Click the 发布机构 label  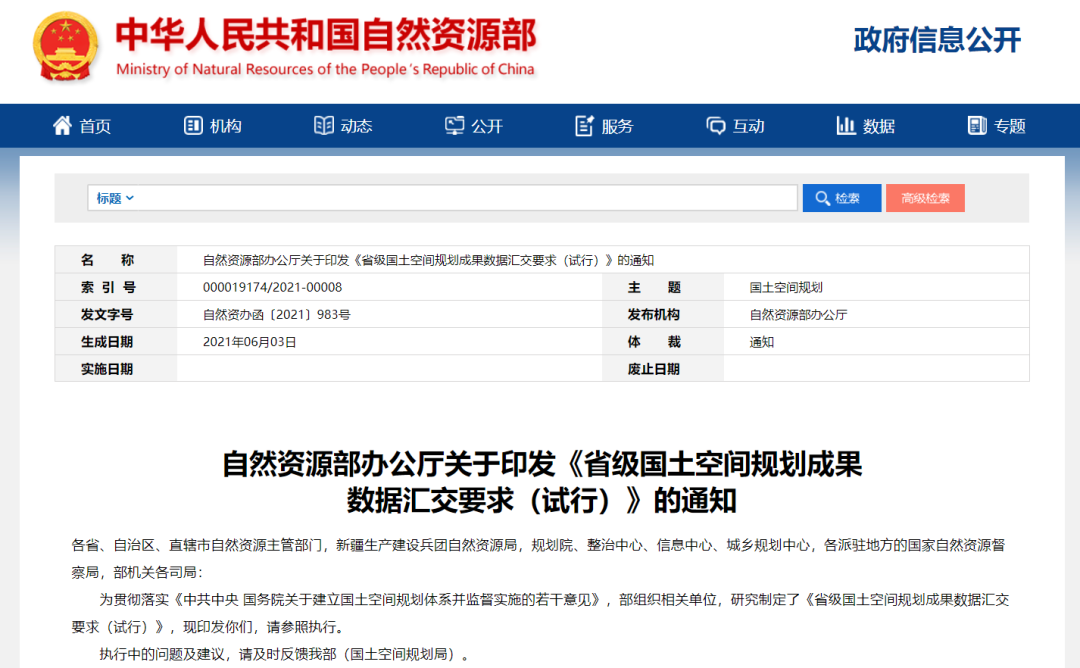pyautogui.click(x=654, y=315)
